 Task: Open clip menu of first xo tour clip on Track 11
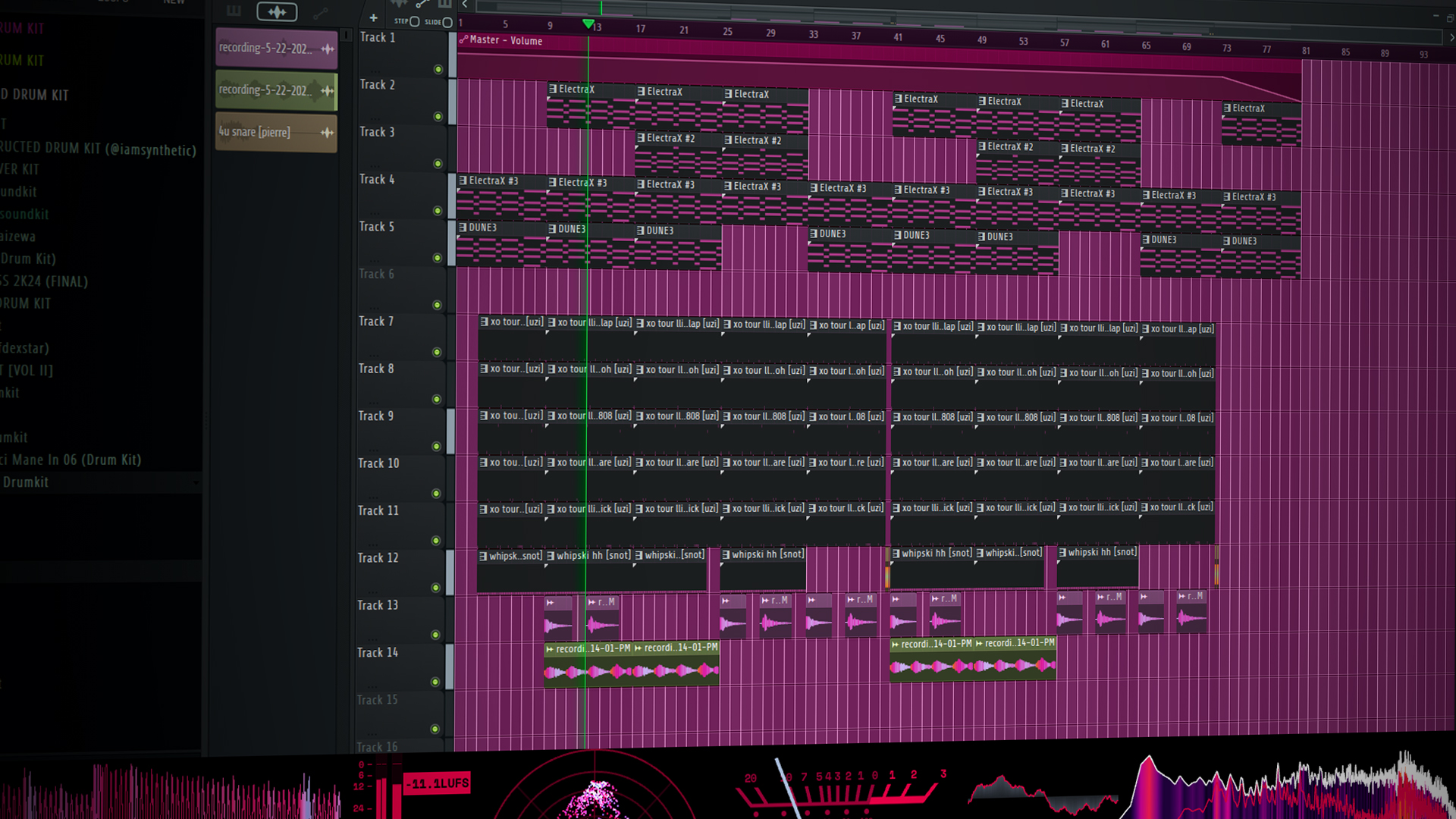tap(484, 510)
